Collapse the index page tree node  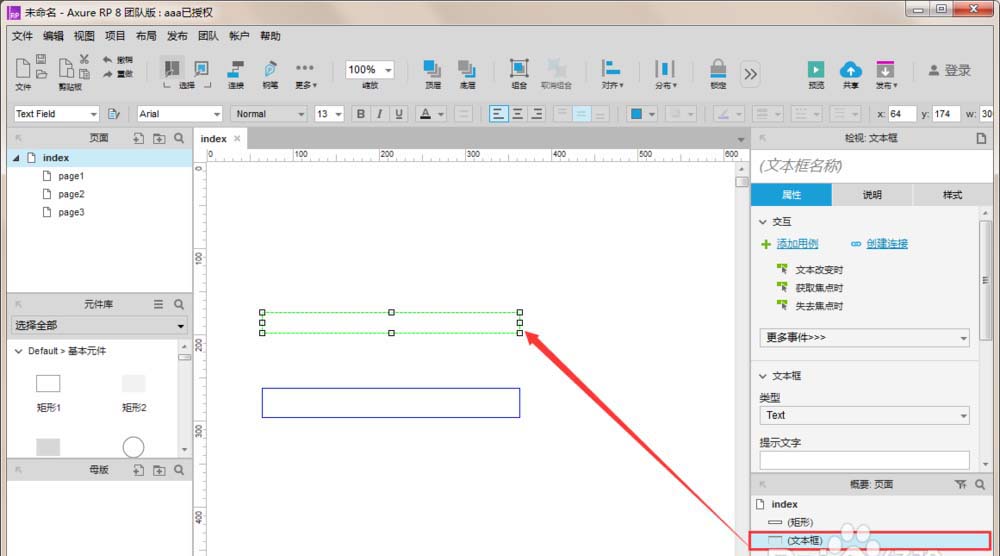17,157
